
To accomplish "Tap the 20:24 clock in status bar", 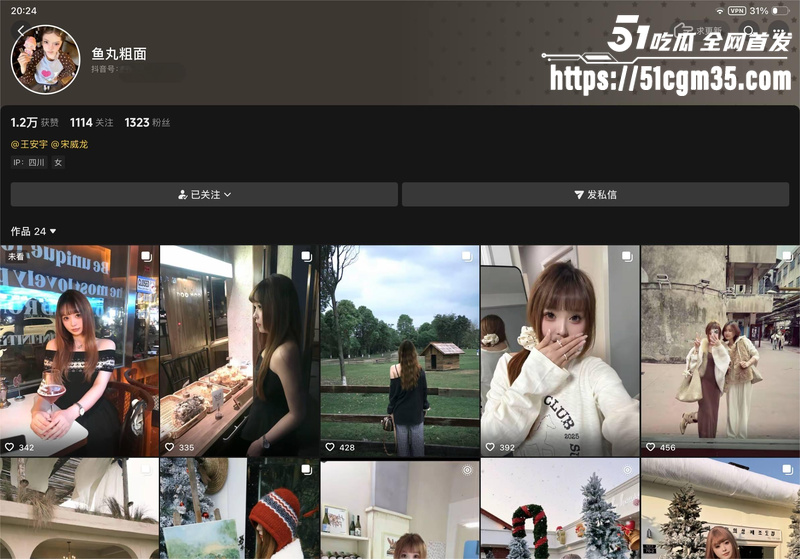I will tap(23, 11).
